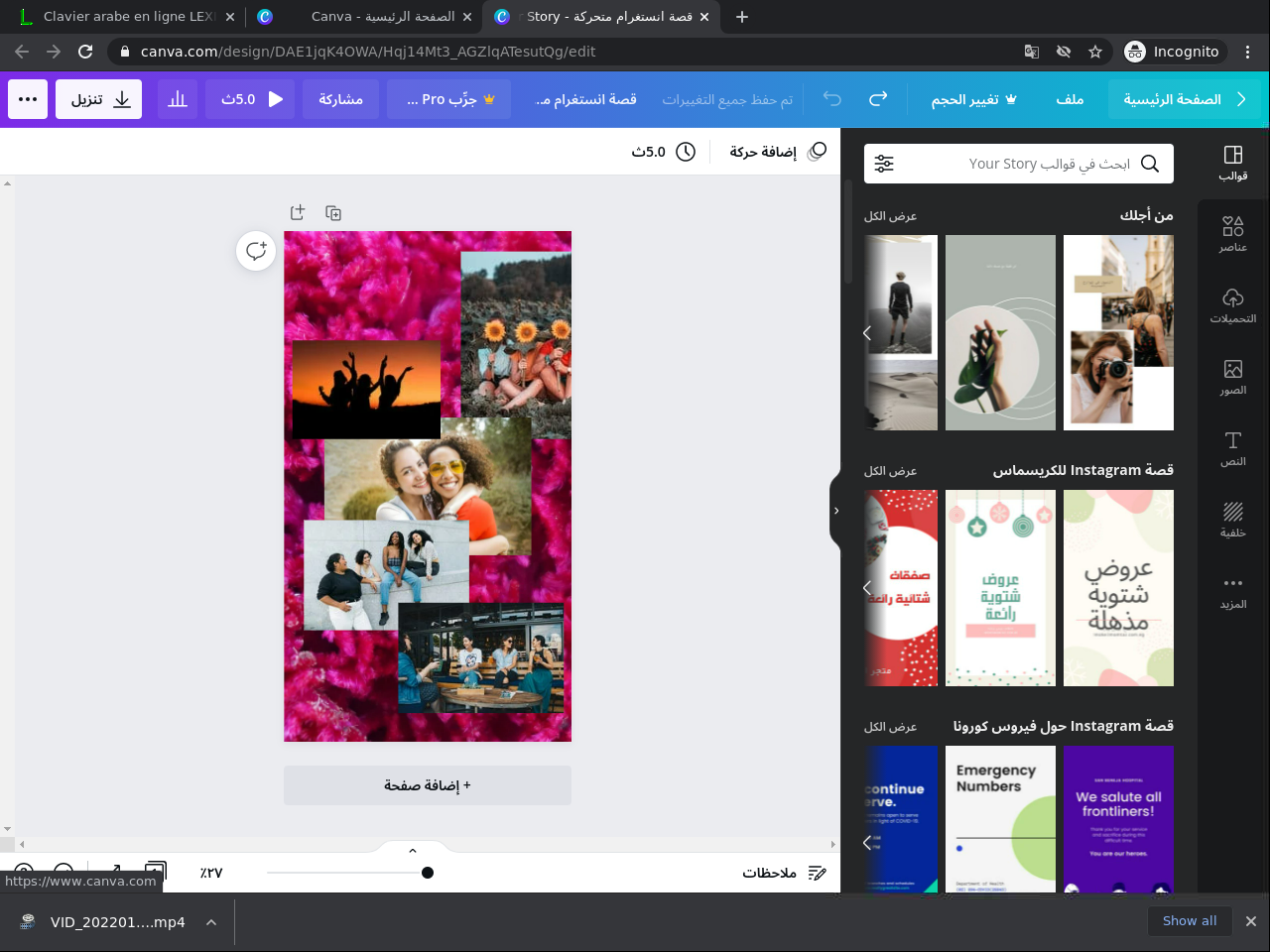Click the template search input field
Screen dimensions: 1270x952
pos(1019,164)
